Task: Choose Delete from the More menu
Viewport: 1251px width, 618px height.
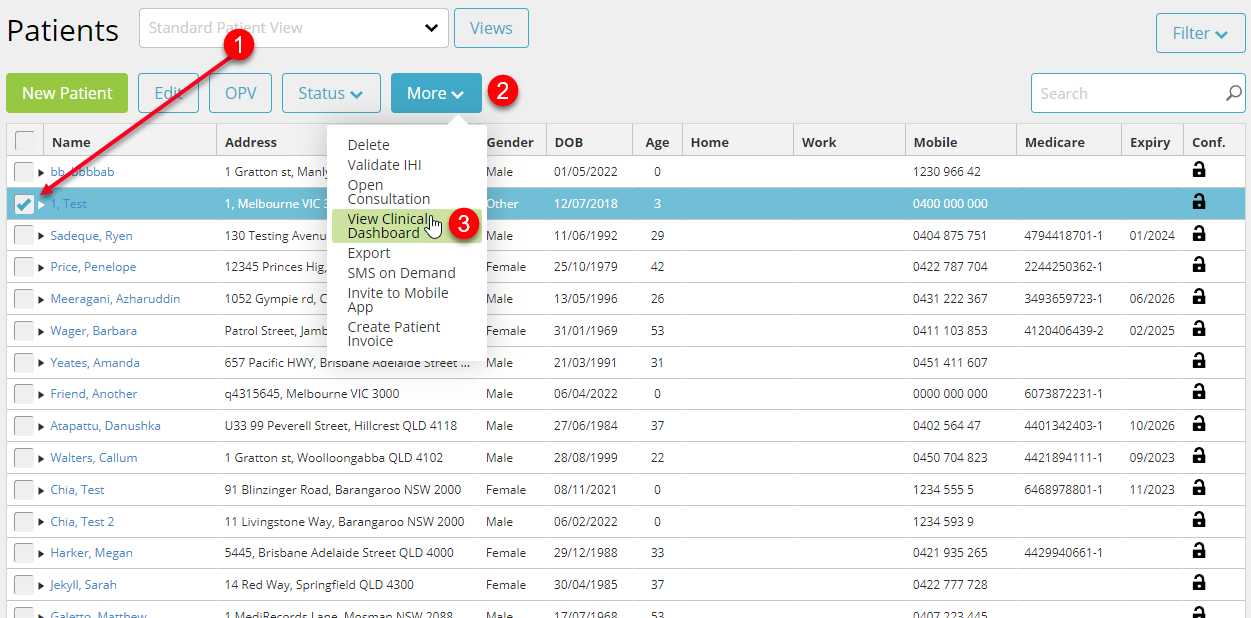Action: [369, 145]
